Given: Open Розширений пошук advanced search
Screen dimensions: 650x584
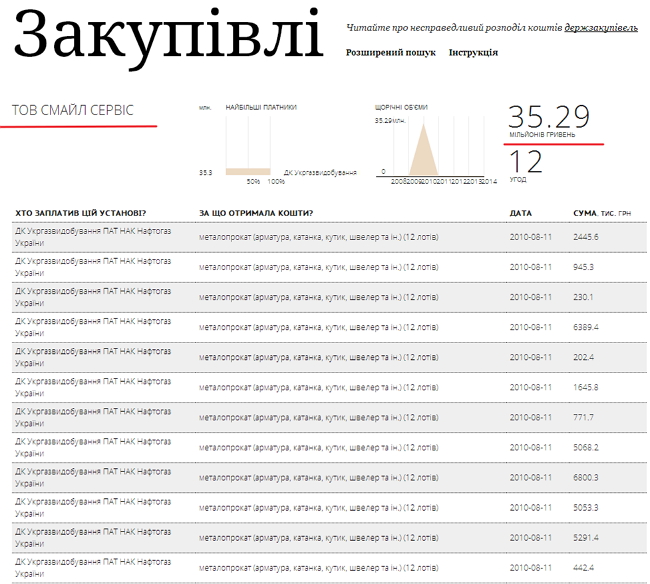Looking at the screenshot, I should (x=390, y=52).
